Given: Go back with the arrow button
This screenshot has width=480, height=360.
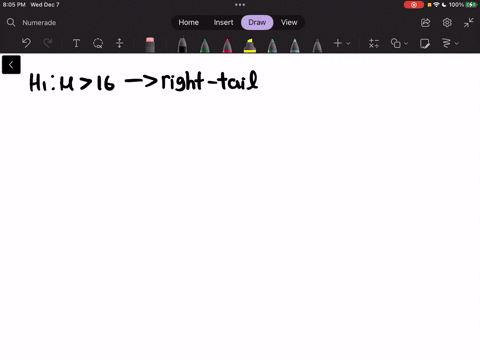Looking at the screenshot, I should [x=11, y=65].
